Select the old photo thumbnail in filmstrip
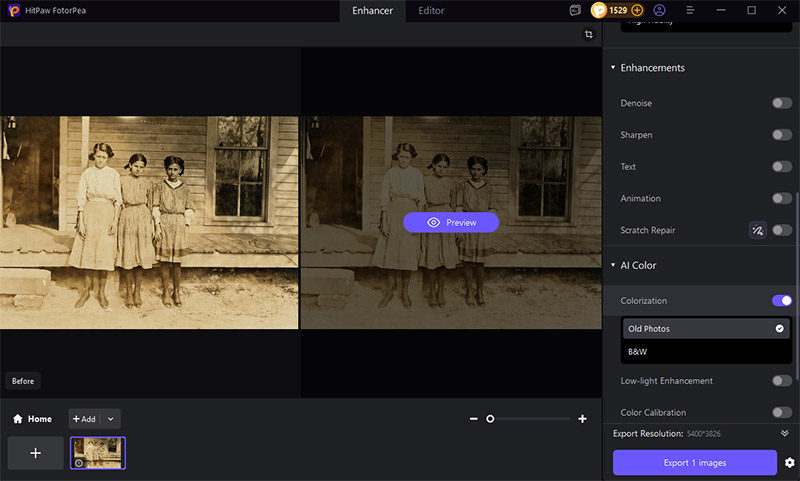The image size is (800, 481). 98,453
